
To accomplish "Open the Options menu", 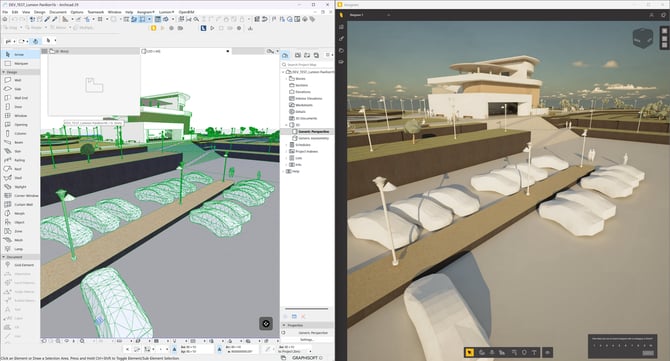I will pyautogui.click(x=77, y=12).
